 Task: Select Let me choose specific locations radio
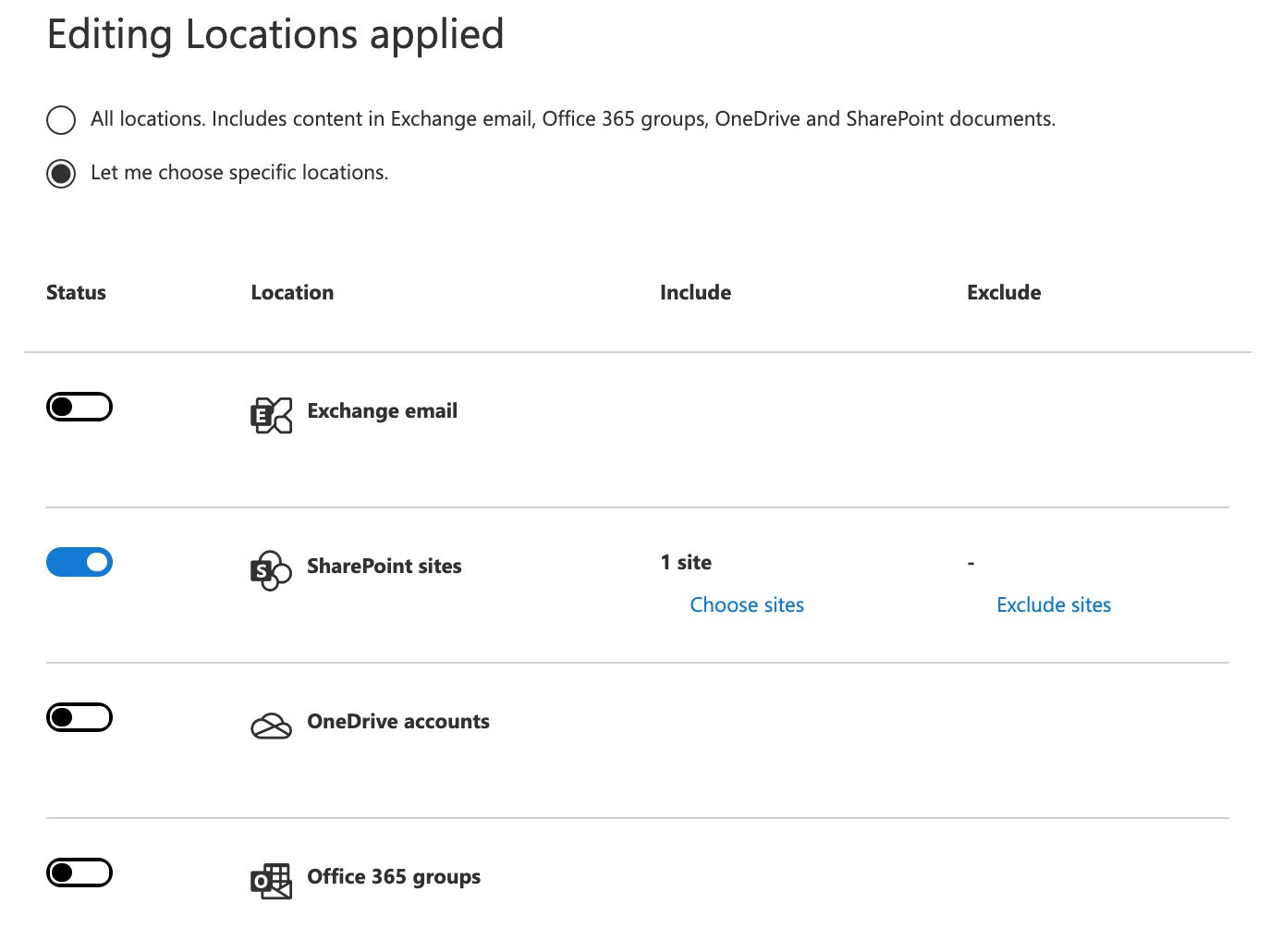[x=61, y=173]
